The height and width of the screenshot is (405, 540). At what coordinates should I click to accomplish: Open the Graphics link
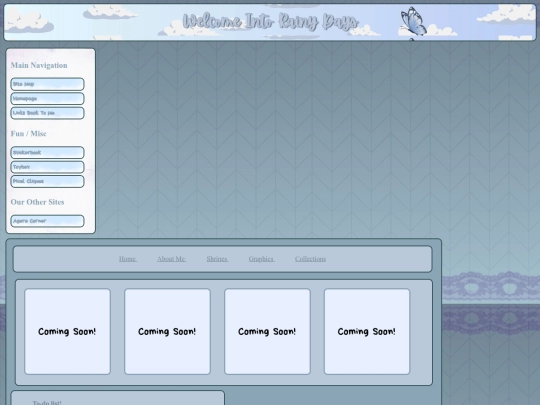pyautogui.click(x=261, y=259)
